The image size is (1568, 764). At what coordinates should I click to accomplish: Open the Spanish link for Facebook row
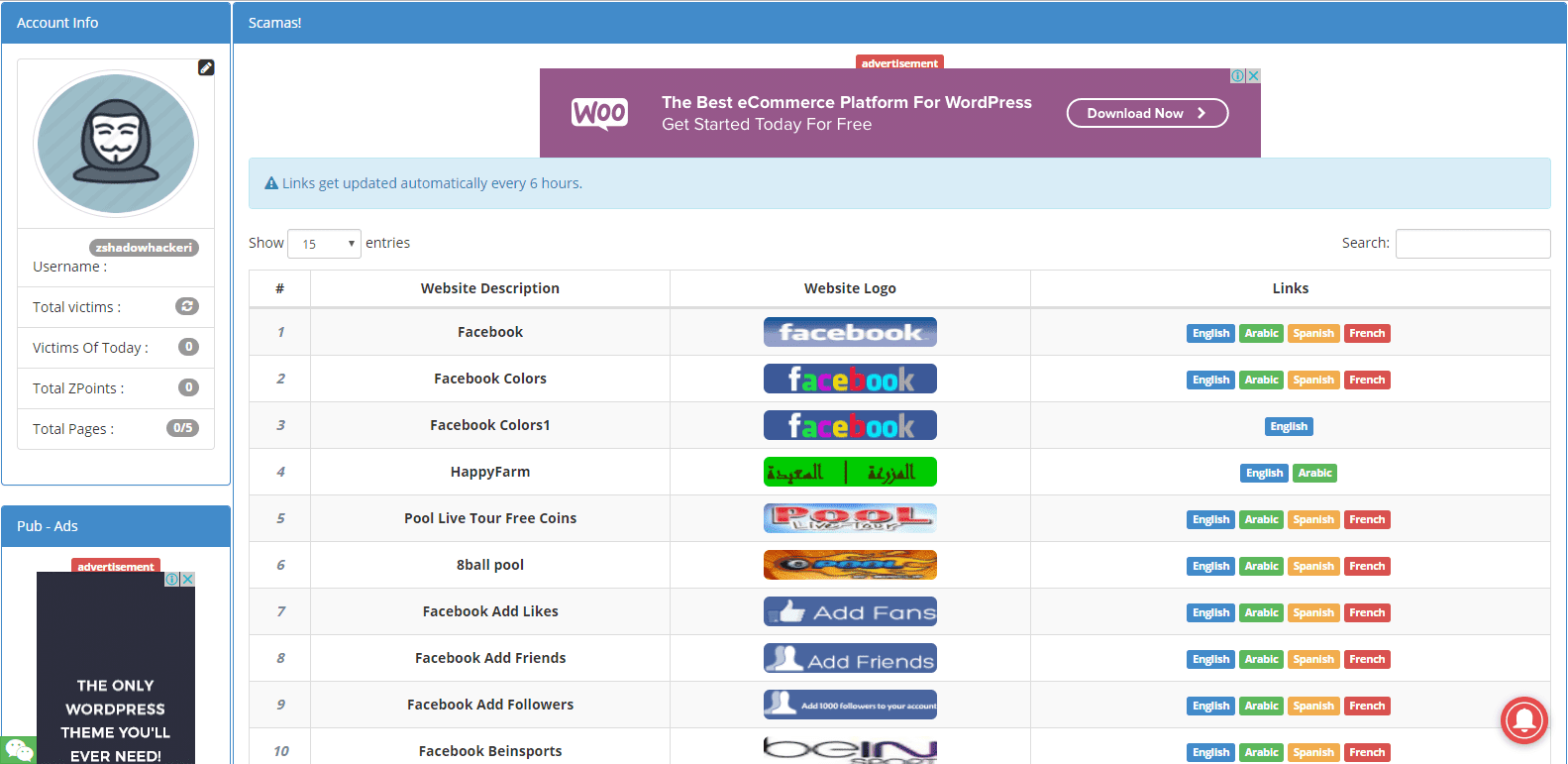[x=1313, y=333]
